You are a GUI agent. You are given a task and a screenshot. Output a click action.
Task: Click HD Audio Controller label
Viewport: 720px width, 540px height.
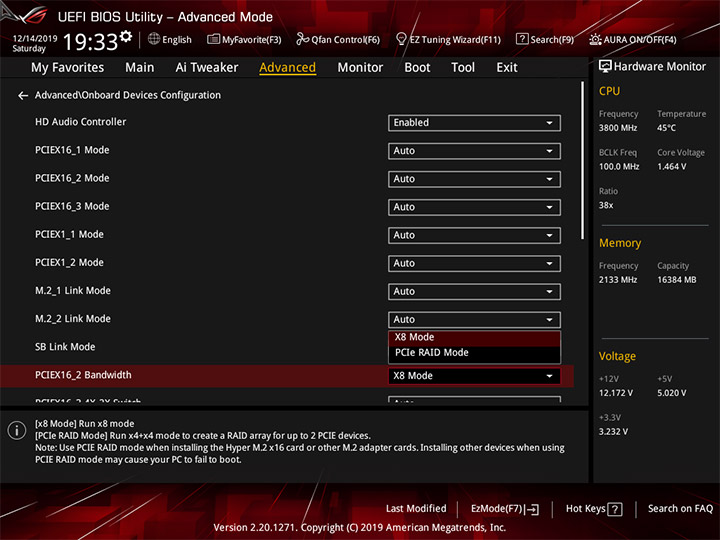click(80, 122)
